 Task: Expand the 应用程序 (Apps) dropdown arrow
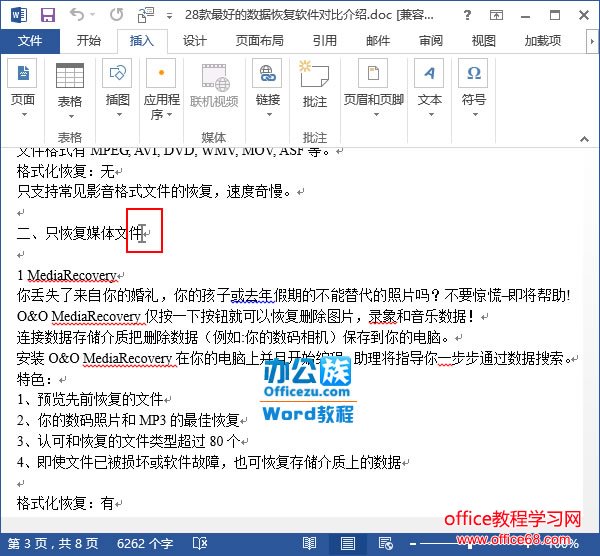click(x=169, y=115)
